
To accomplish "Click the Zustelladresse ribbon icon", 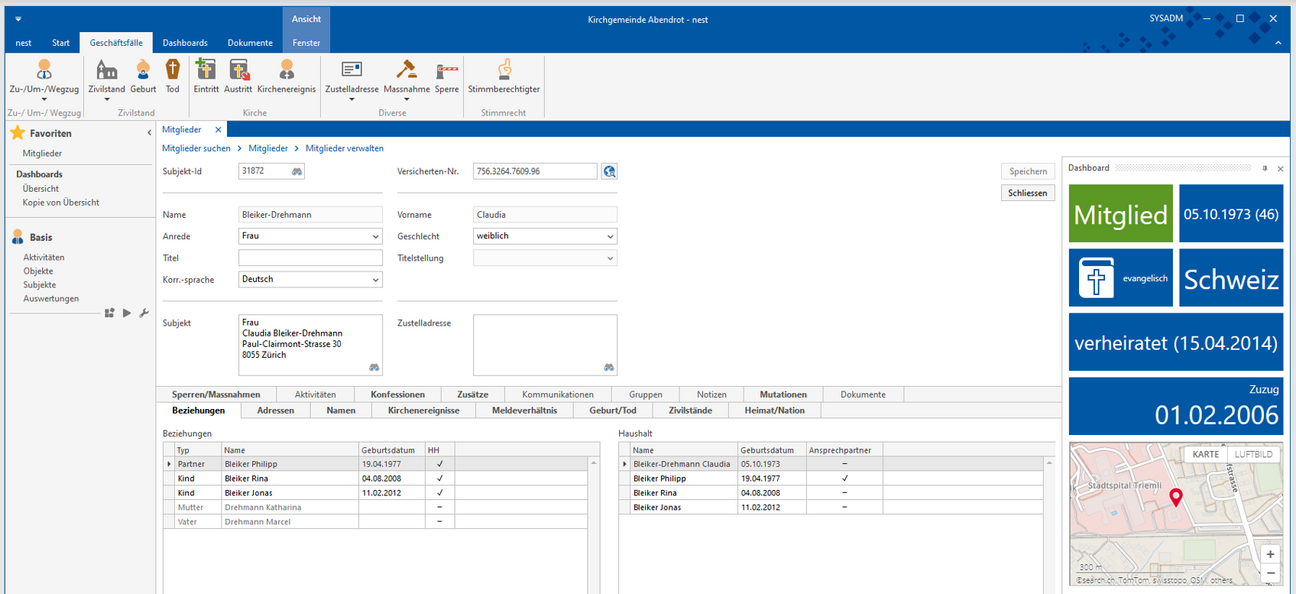I will coord(352,70).
